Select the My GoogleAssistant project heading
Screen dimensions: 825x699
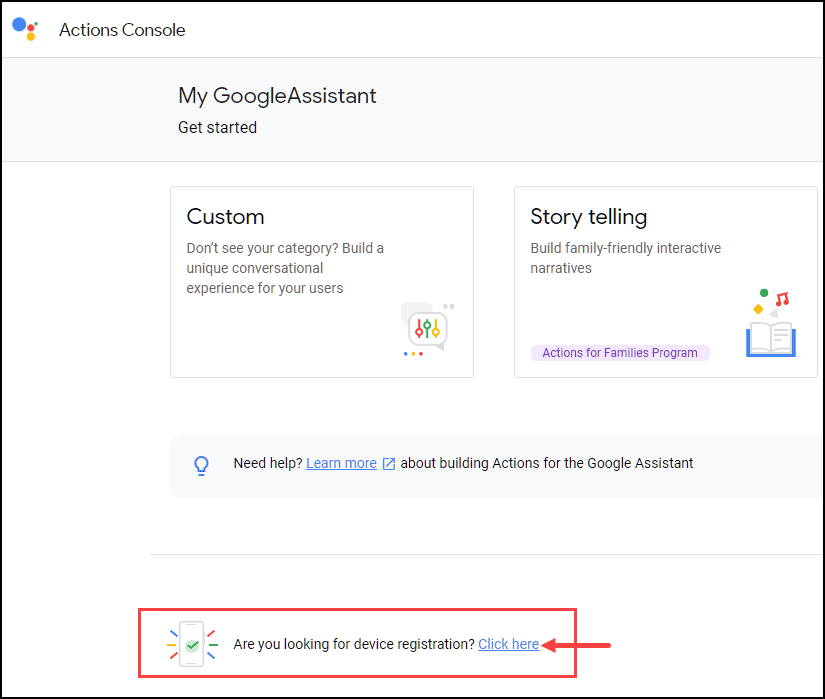click(277, 96)
